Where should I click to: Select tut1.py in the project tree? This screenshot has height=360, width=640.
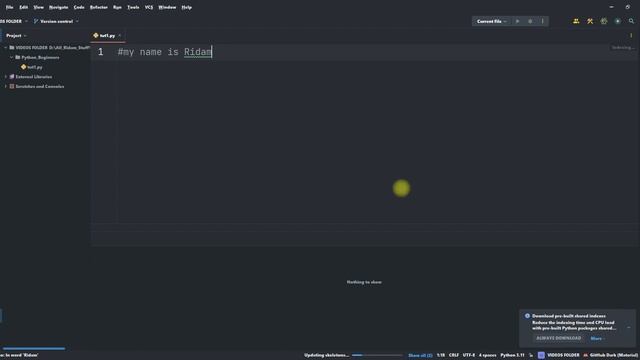coord(35,67)
